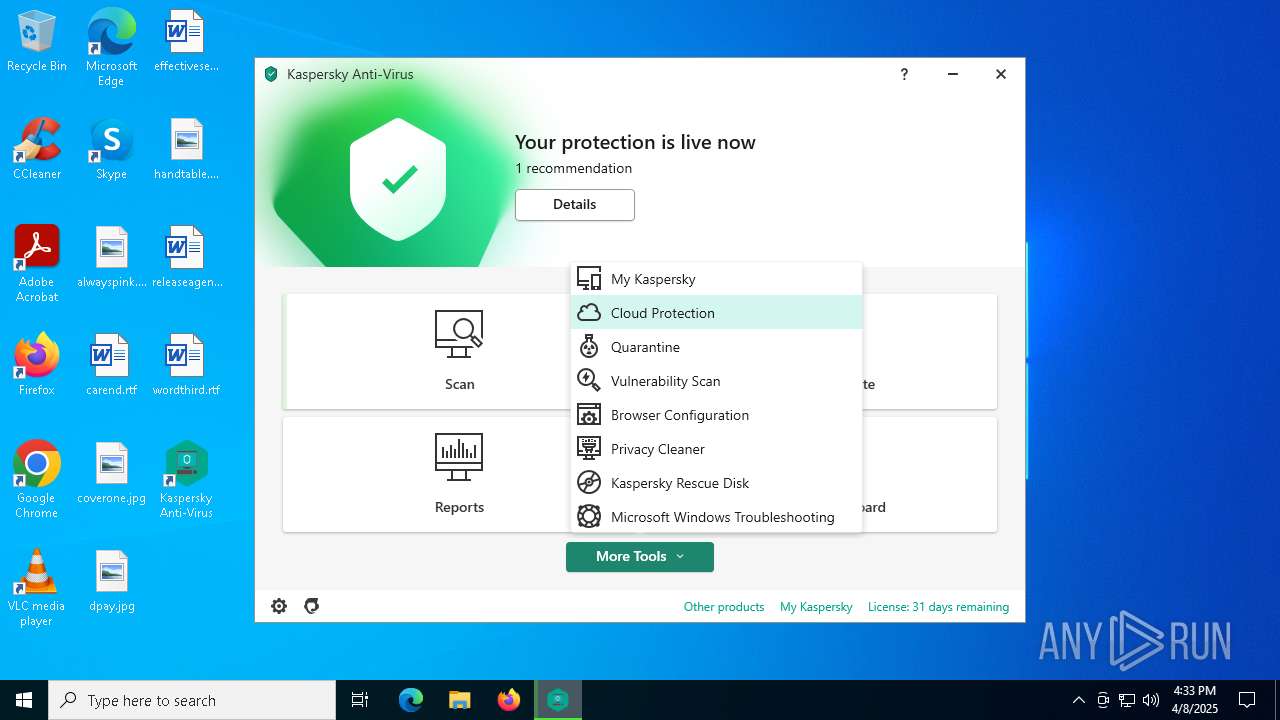The width and height of the screenshot is (1280, 720).
Task: Select Skype desktop shortcut
Action: coord(111,150)
